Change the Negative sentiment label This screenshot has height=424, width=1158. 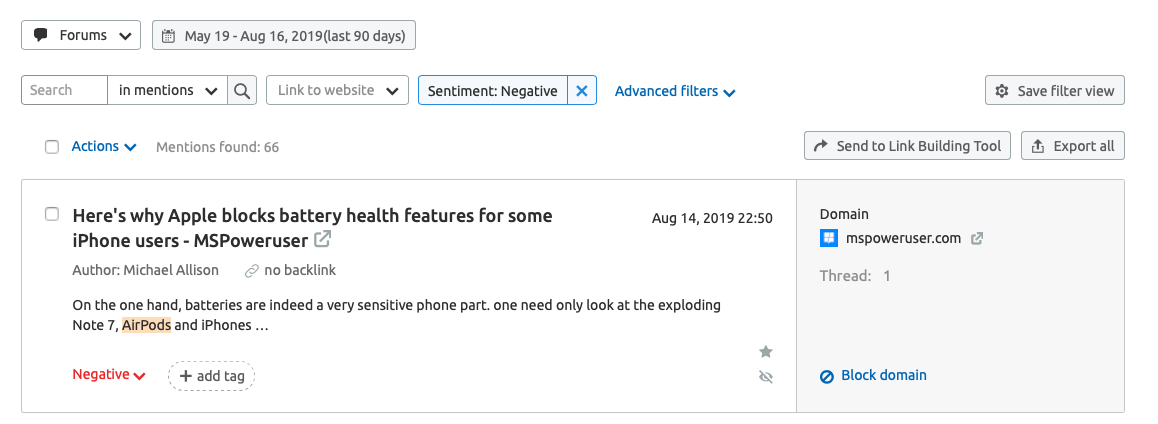[x=109, y=375]
